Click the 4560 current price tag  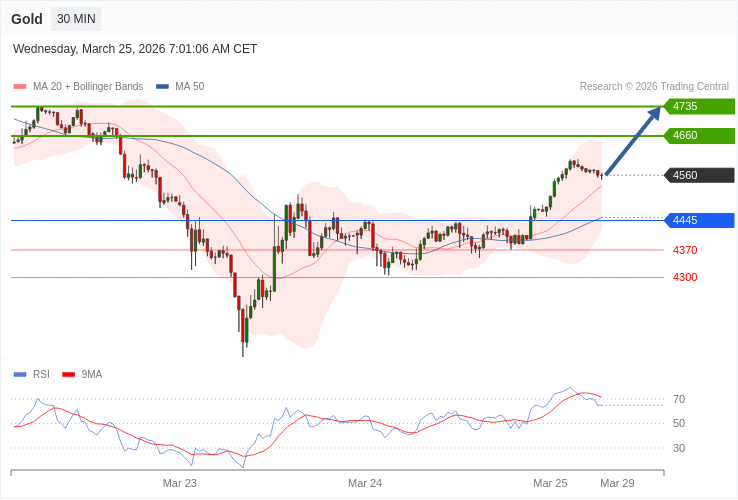tap(699, 175)
